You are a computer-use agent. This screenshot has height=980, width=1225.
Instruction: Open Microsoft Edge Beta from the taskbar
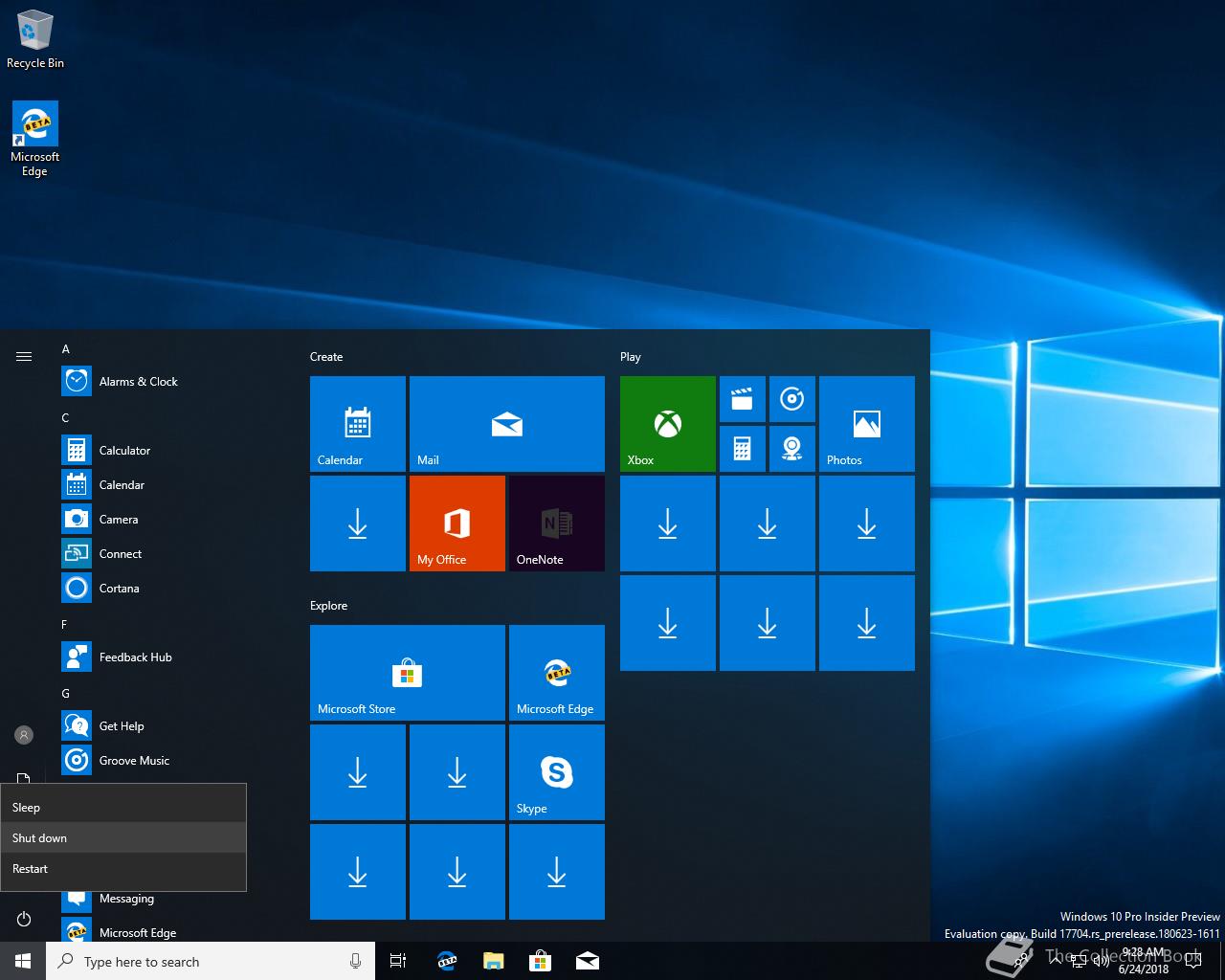(x=446, y=961)
